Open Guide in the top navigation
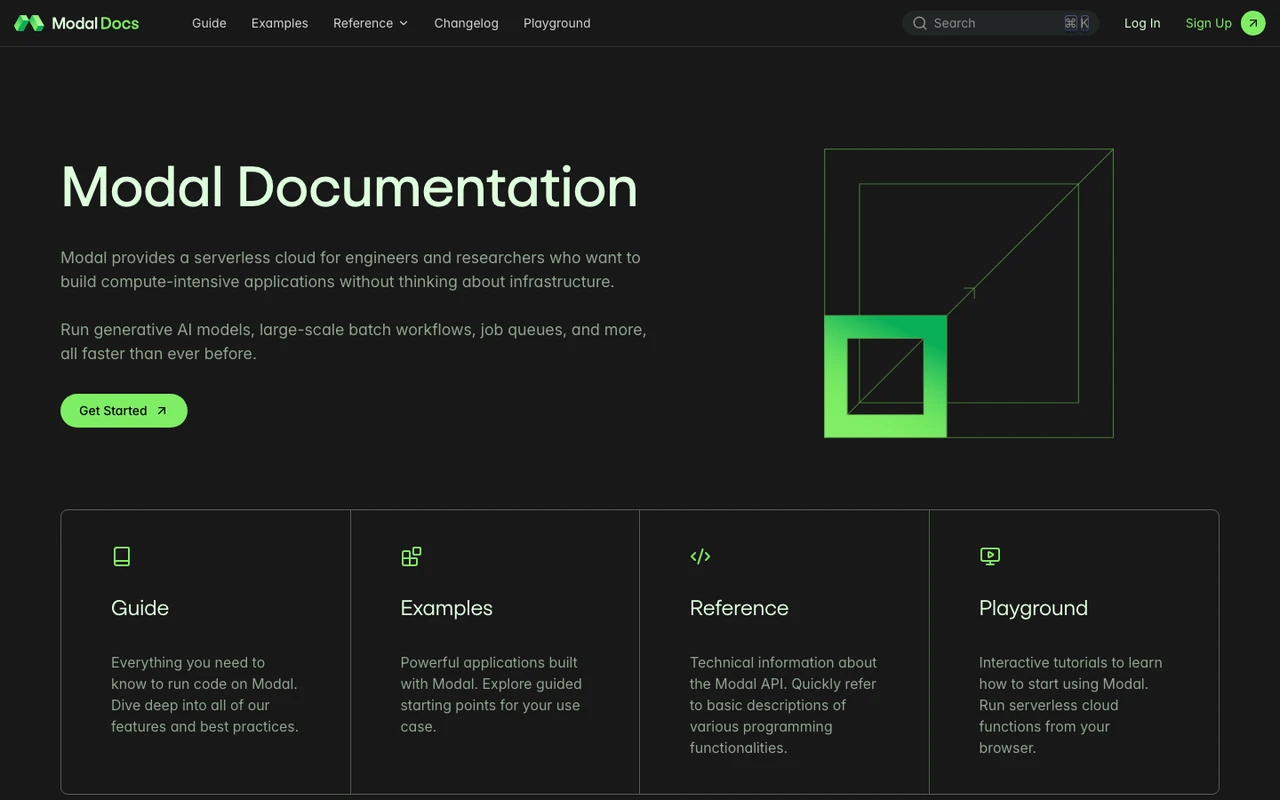 (209, 23)
